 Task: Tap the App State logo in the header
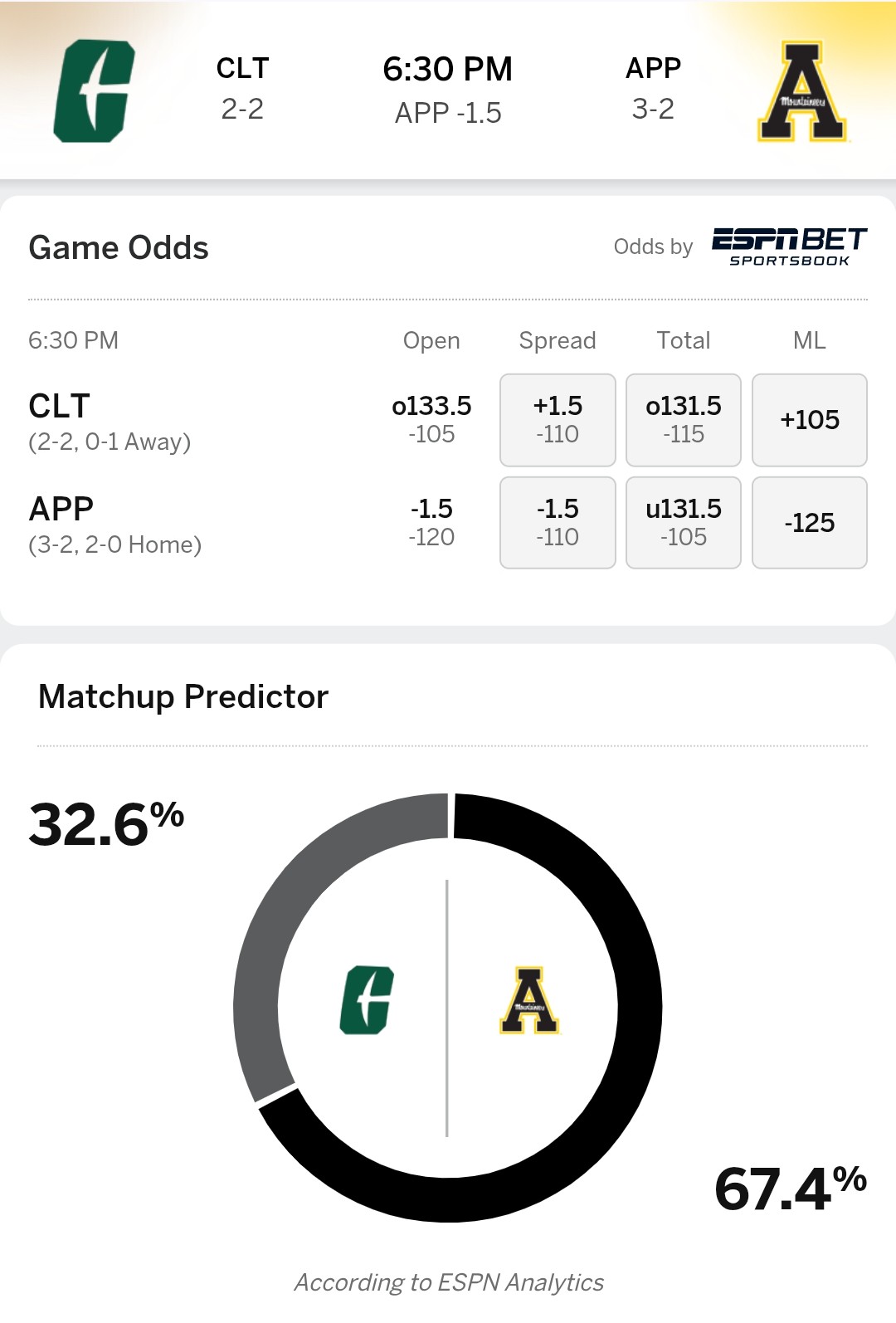click(x=801, y=92)
